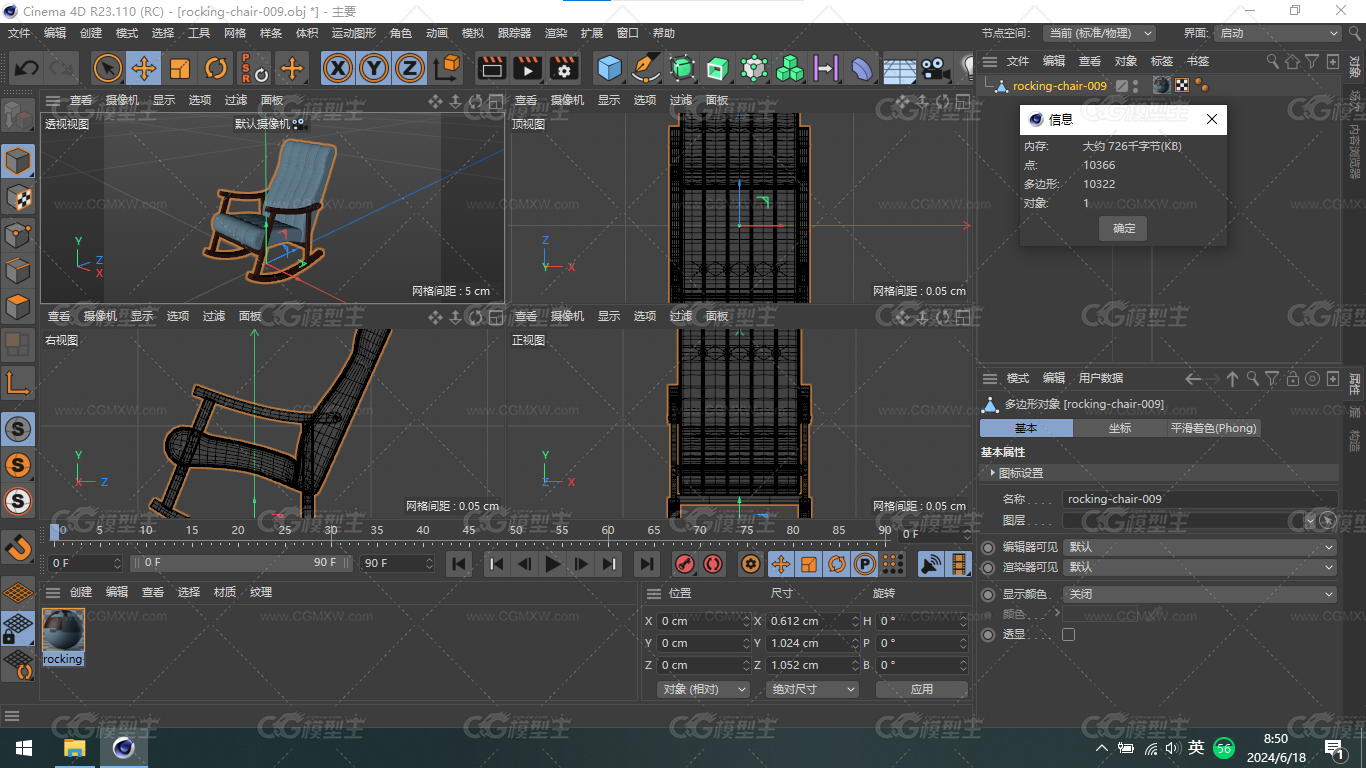Click the 应用 button

[x=922, y=689]
